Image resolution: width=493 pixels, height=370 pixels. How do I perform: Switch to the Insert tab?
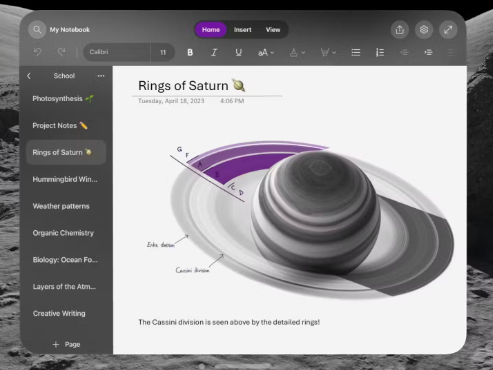pos(242,30)
